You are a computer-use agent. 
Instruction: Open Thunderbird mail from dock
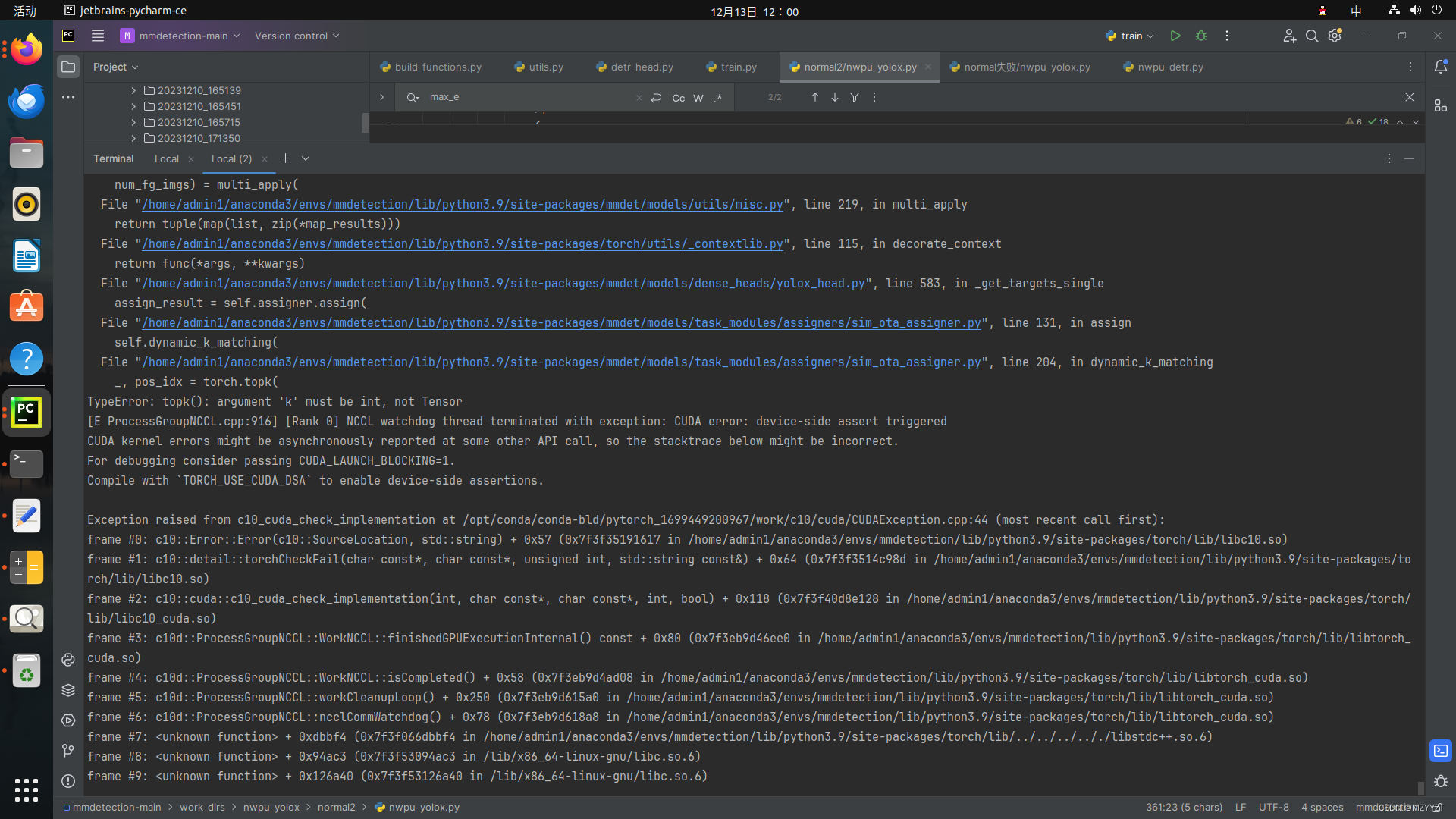(27, 102)
